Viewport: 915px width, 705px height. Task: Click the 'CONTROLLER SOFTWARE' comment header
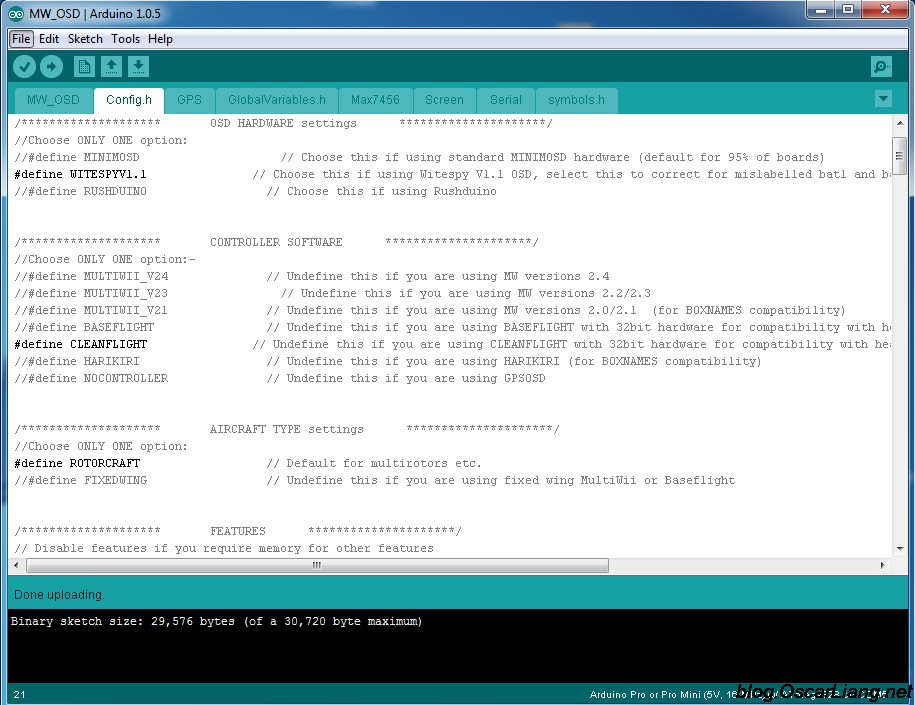click(x=276, y=242)
